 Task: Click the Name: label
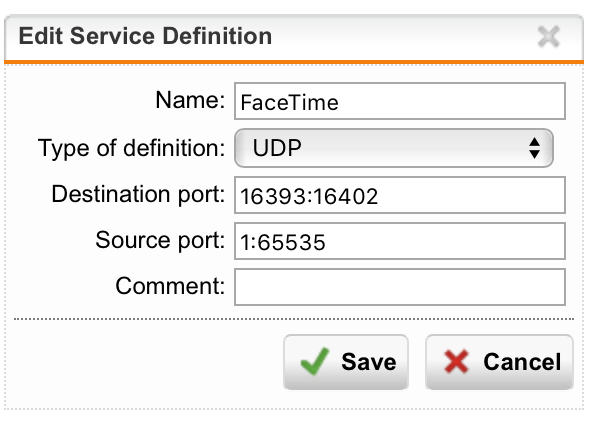coord(190,100)
